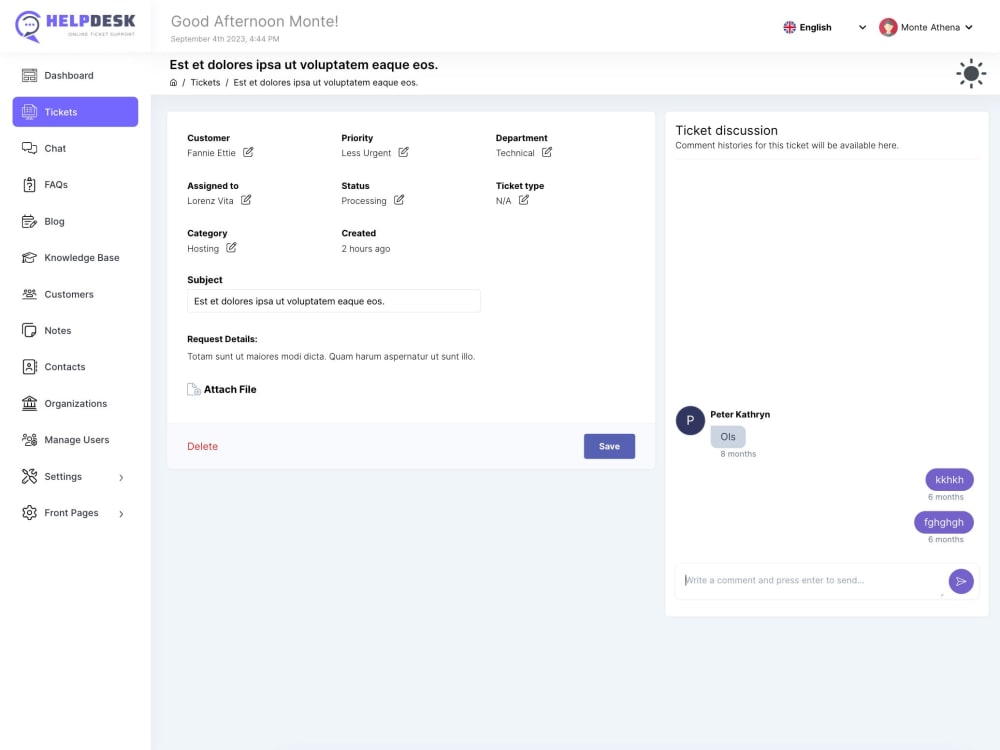The image size is (1000, 750).
Task: Send the comment with paper plane icon
Action: click(960, 581)
